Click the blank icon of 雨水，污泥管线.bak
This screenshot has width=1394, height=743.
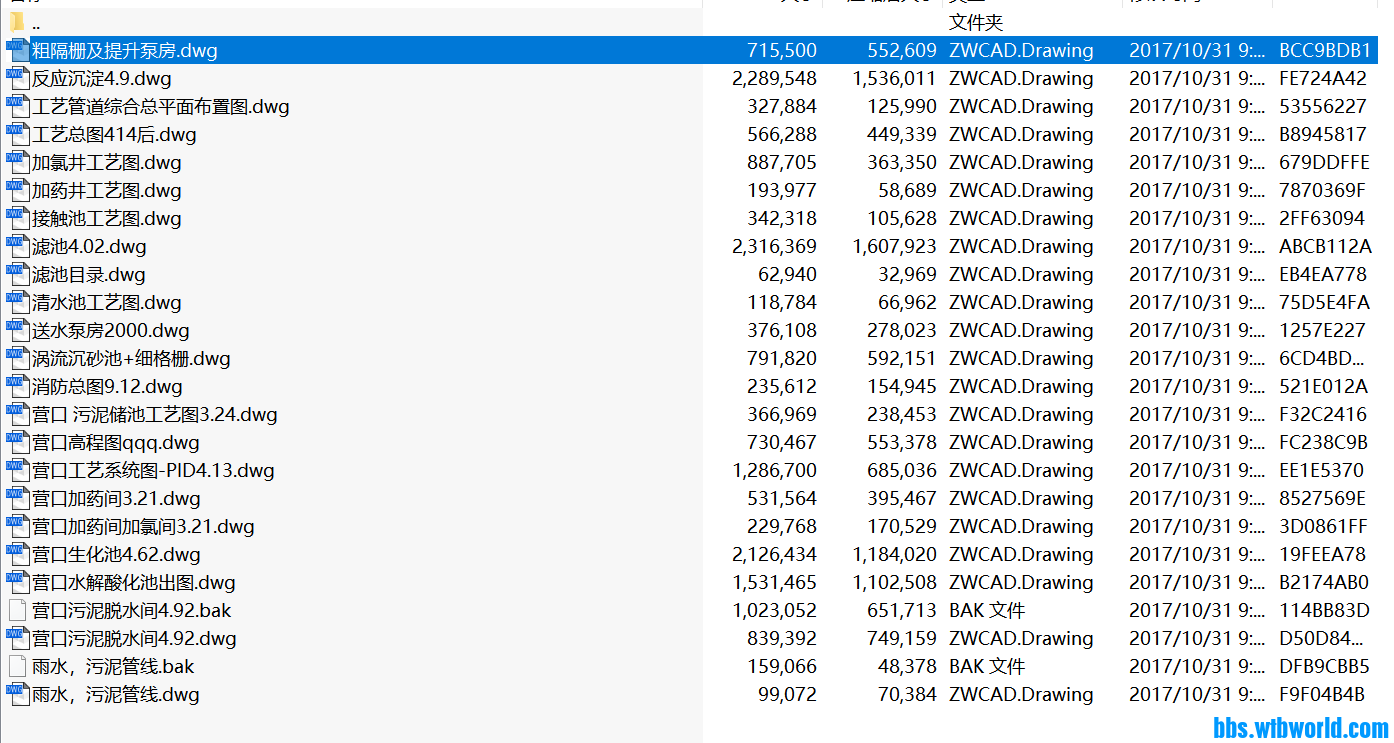[x=17, y=666]
